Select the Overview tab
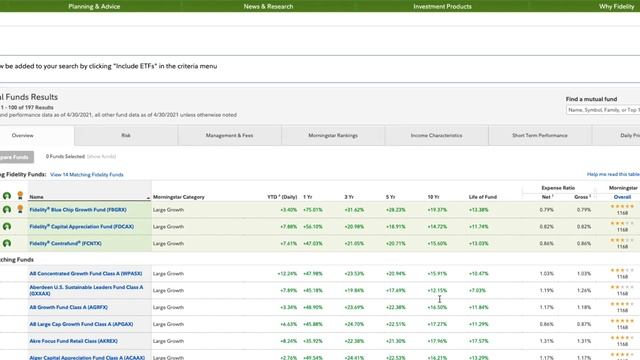This screenshot has width=640, height=360. click(x=22, y=136)
